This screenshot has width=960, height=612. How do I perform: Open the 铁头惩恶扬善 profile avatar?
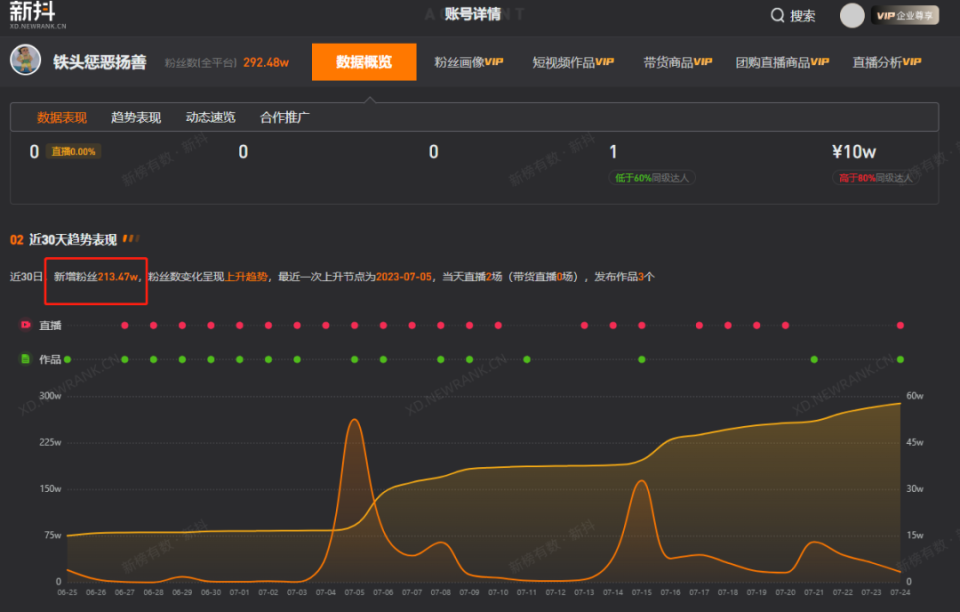[x=25, y=61]
